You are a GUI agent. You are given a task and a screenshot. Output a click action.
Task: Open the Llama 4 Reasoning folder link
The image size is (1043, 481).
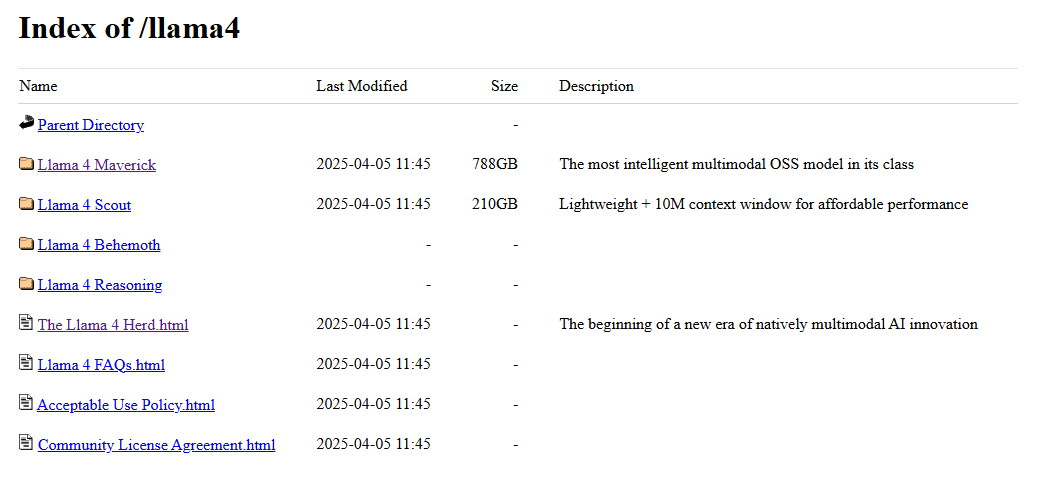[x=100, y=285]
